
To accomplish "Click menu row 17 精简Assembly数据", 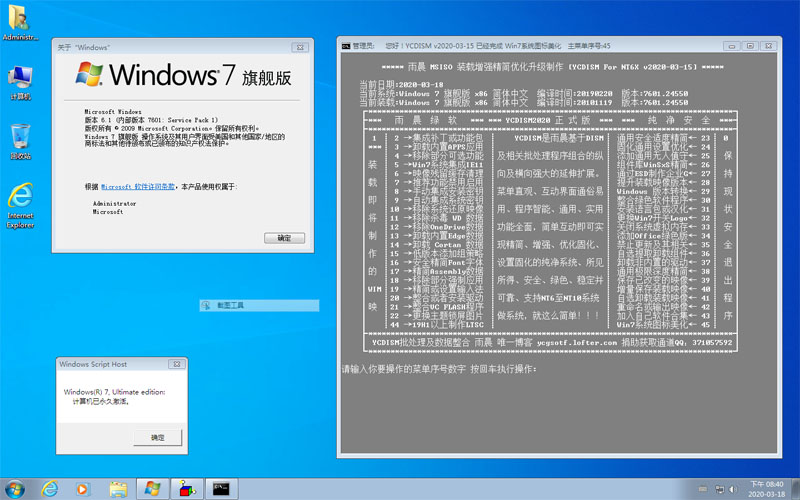I will (x=437, y=271).
